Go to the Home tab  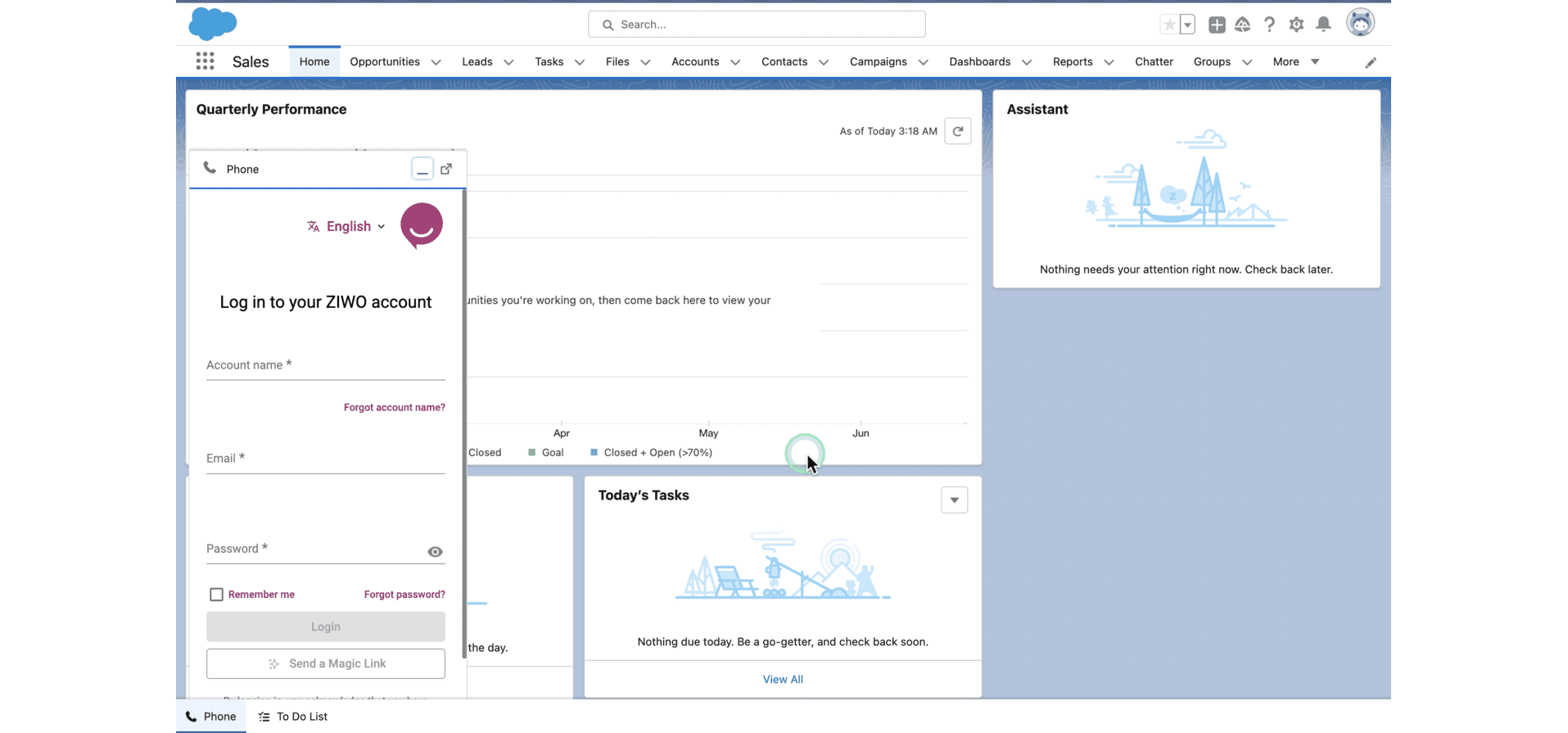tap(314, 61)
